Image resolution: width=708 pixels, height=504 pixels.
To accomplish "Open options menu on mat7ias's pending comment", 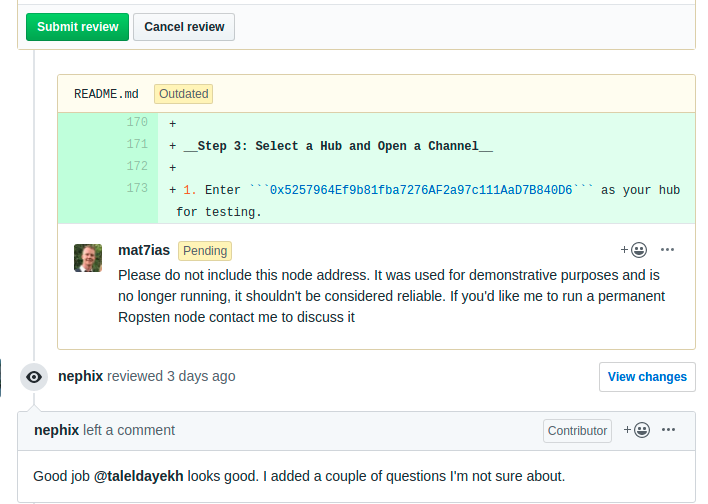I will pyautogui.click(x=667, y=250).
